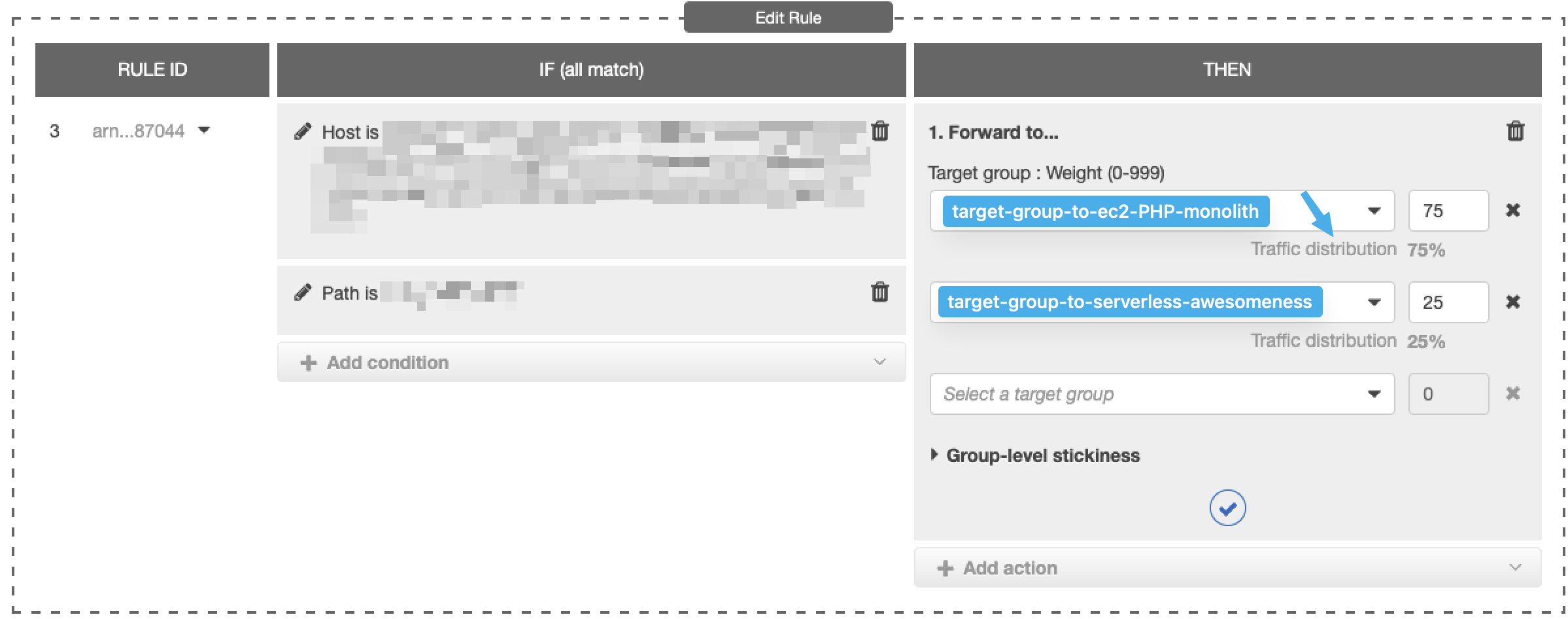This screenshot has width=1568, height=619.
Task: Open the target-group-to-ec2-PHP-monolith dropdown
Action: click(x=1374, y=211)
